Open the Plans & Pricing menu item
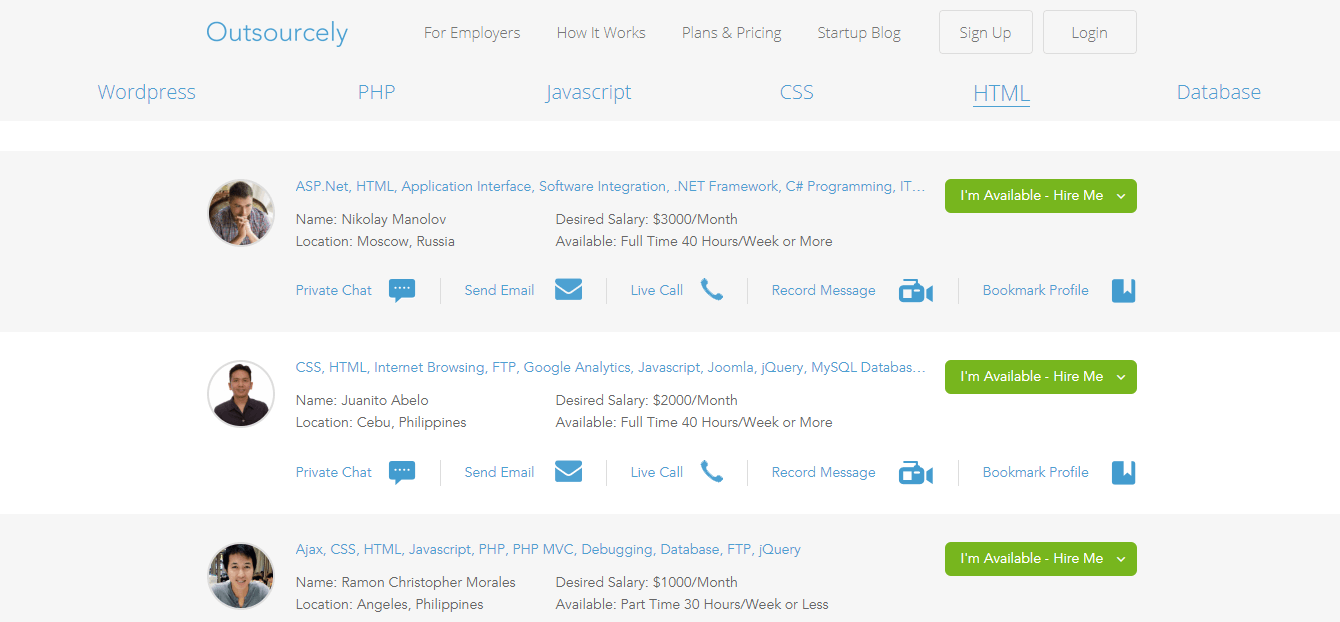The height and width of the screenshot is (622, 1340). [731, 32]
